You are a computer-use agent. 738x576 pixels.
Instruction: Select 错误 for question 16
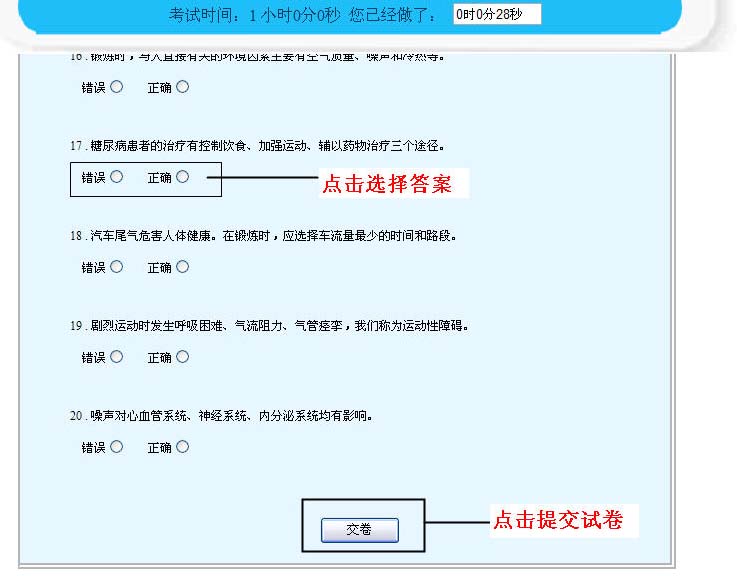tap(117, 87)
